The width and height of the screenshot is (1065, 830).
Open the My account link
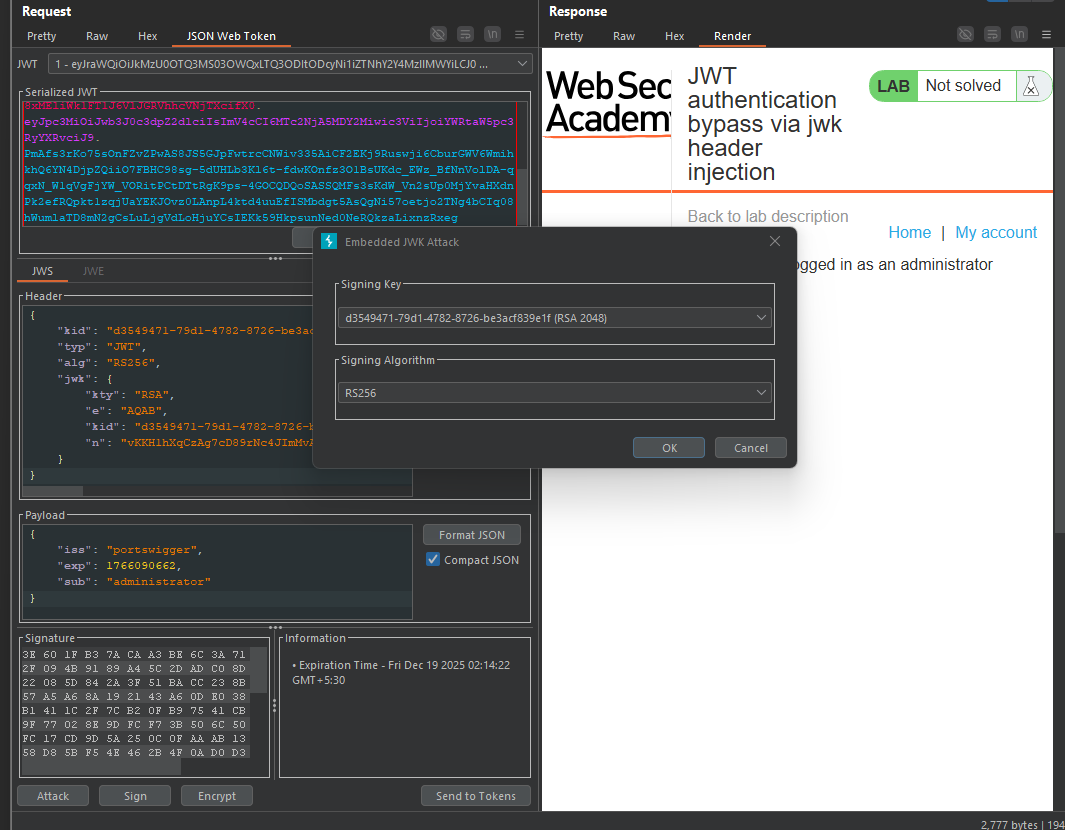[996, 232]
